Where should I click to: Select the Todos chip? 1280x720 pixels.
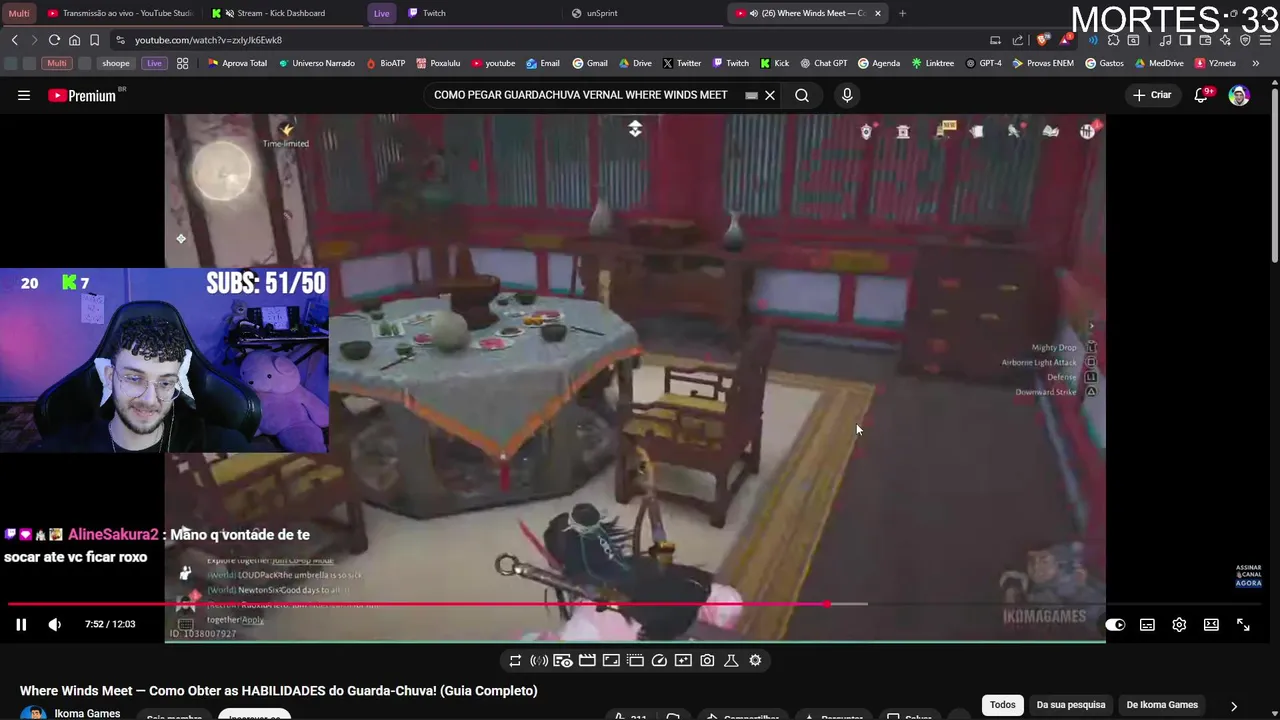(1002, 705)
